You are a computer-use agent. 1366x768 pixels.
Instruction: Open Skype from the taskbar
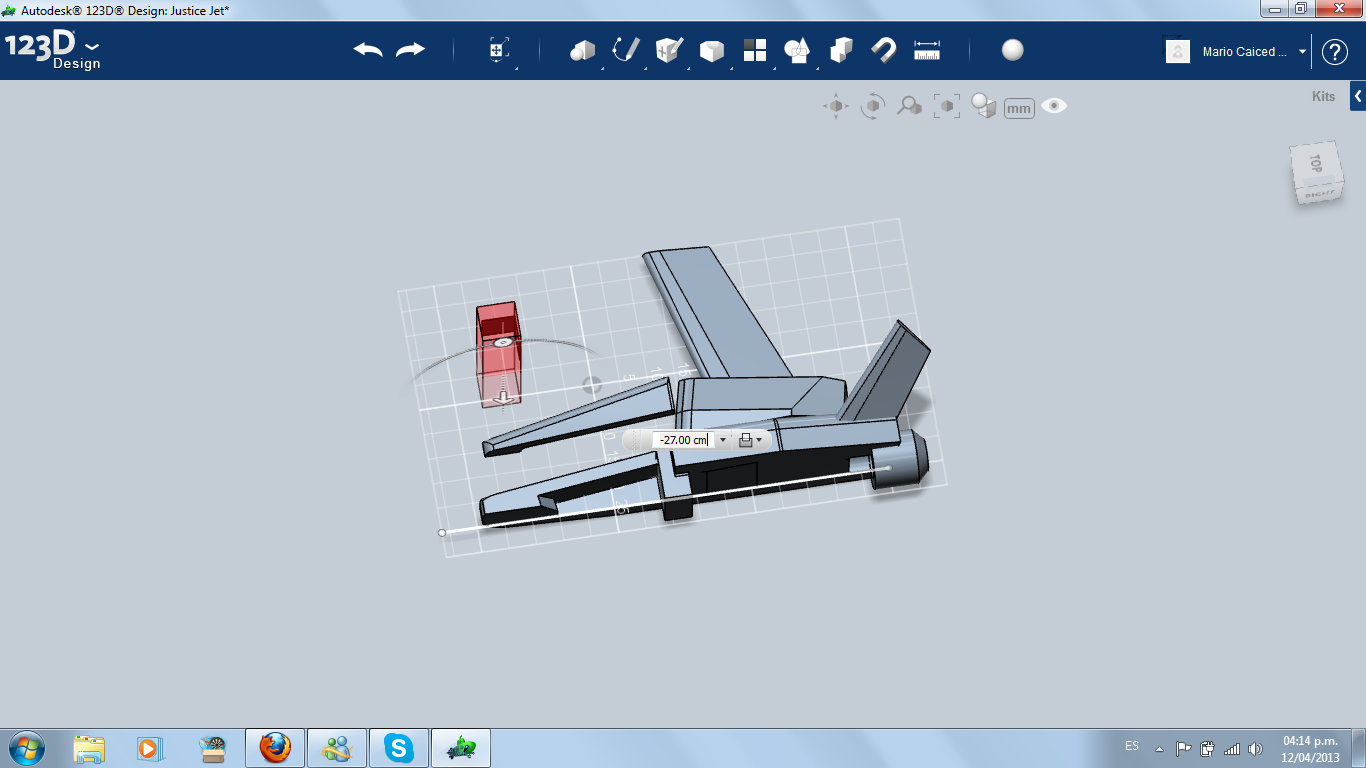click(399, 748)
